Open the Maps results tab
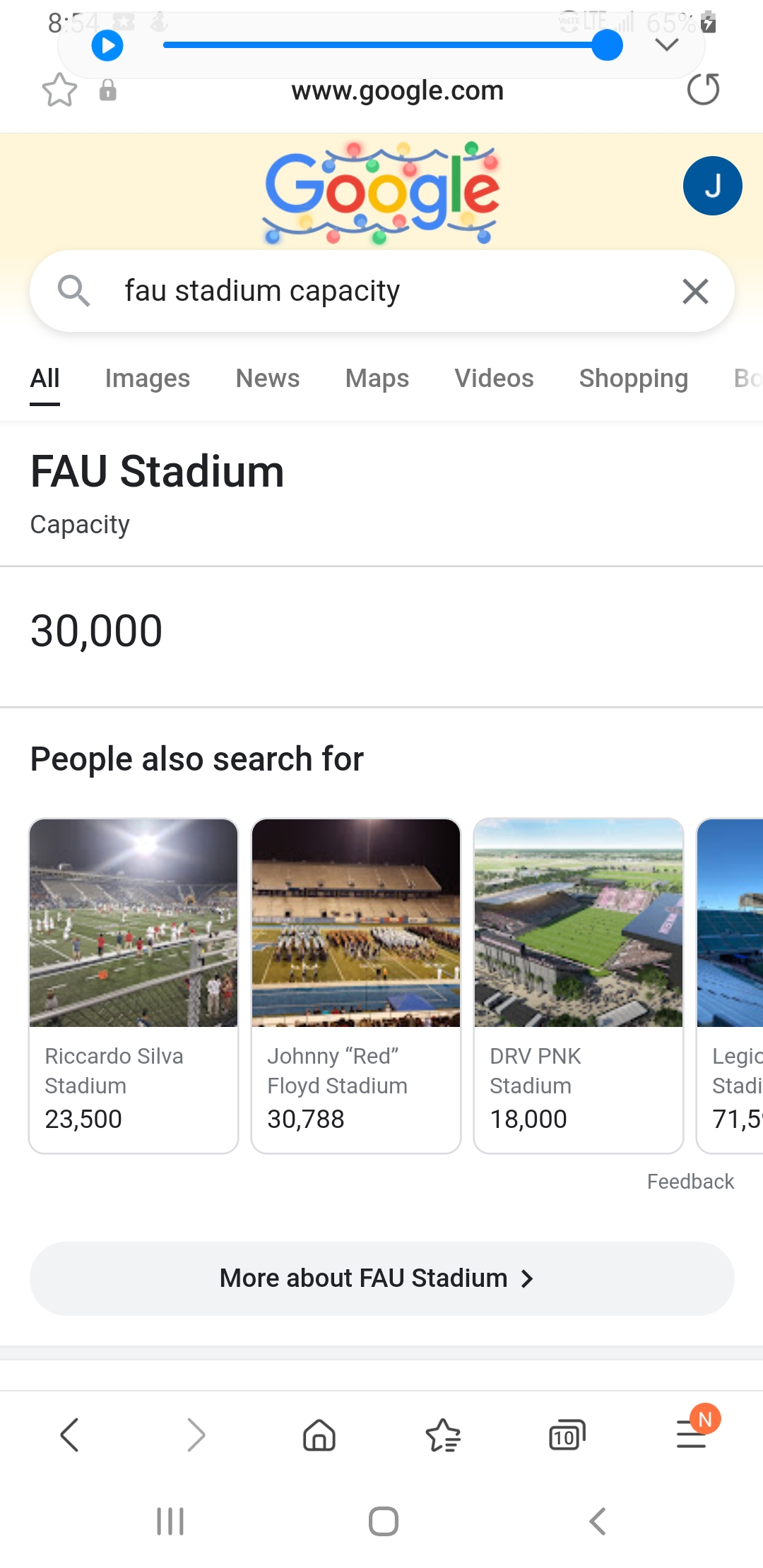 pos(377,379)
